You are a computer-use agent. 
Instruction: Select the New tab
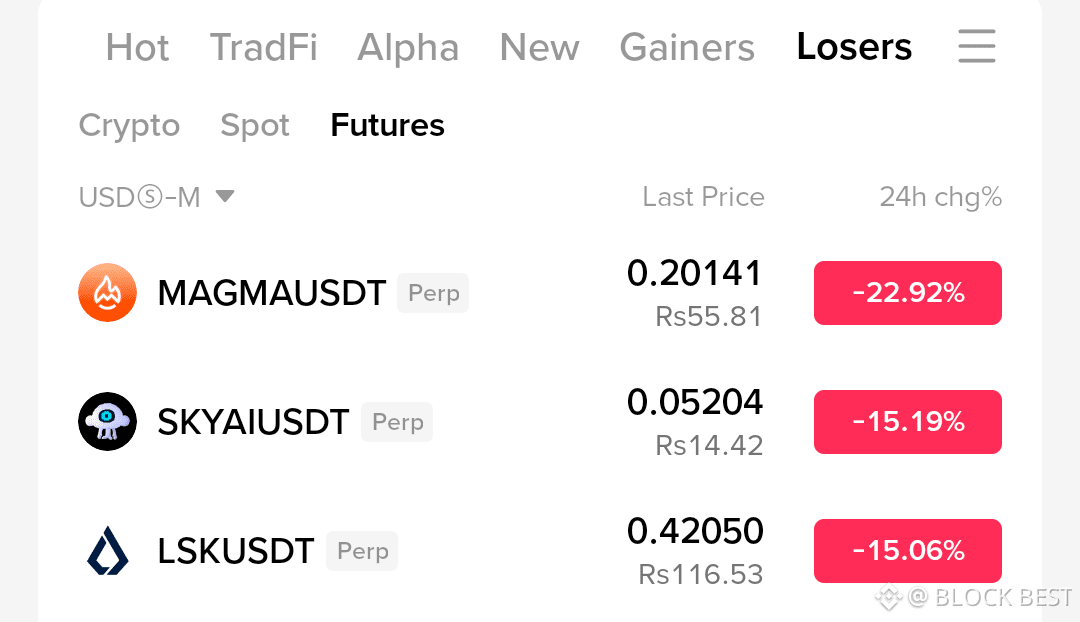point(539,48)
